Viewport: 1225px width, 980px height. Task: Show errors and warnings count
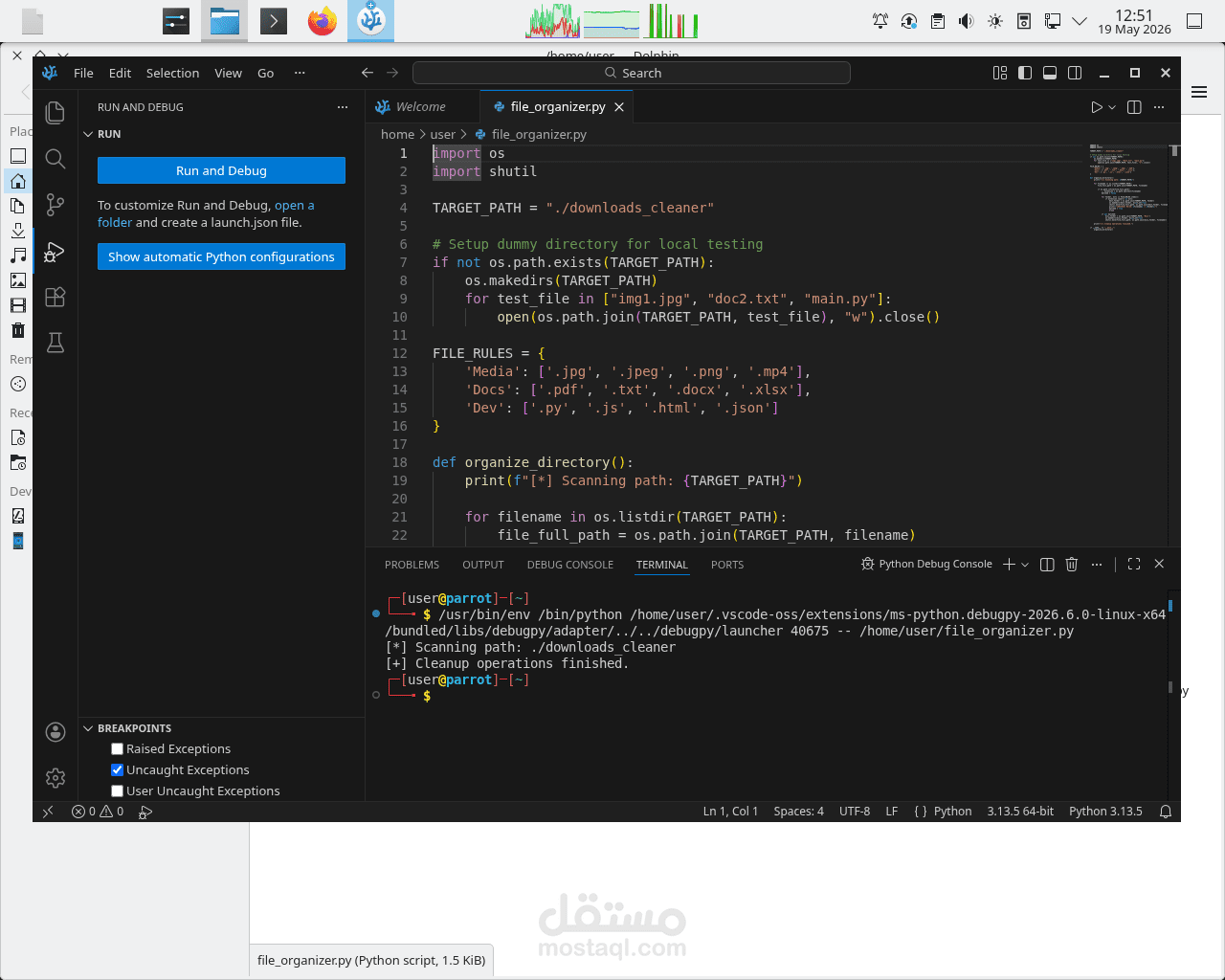coord(98,812)
